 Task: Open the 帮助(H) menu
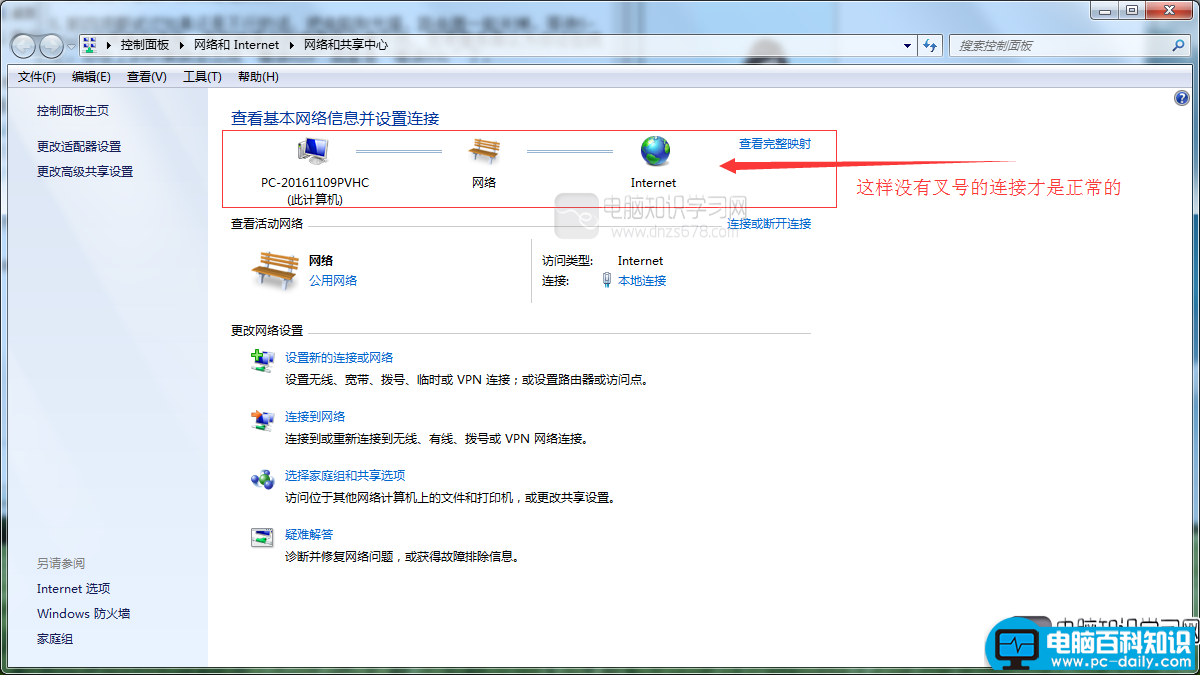tap(258, 77)
